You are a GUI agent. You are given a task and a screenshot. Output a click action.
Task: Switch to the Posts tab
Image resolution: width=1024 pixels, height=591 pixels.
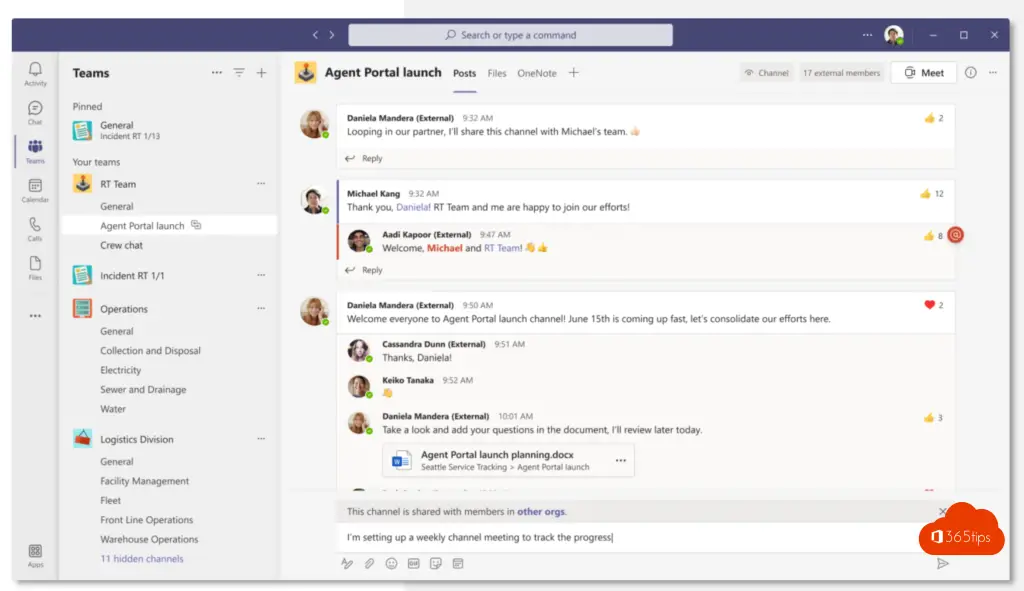[x=464, y=73]
